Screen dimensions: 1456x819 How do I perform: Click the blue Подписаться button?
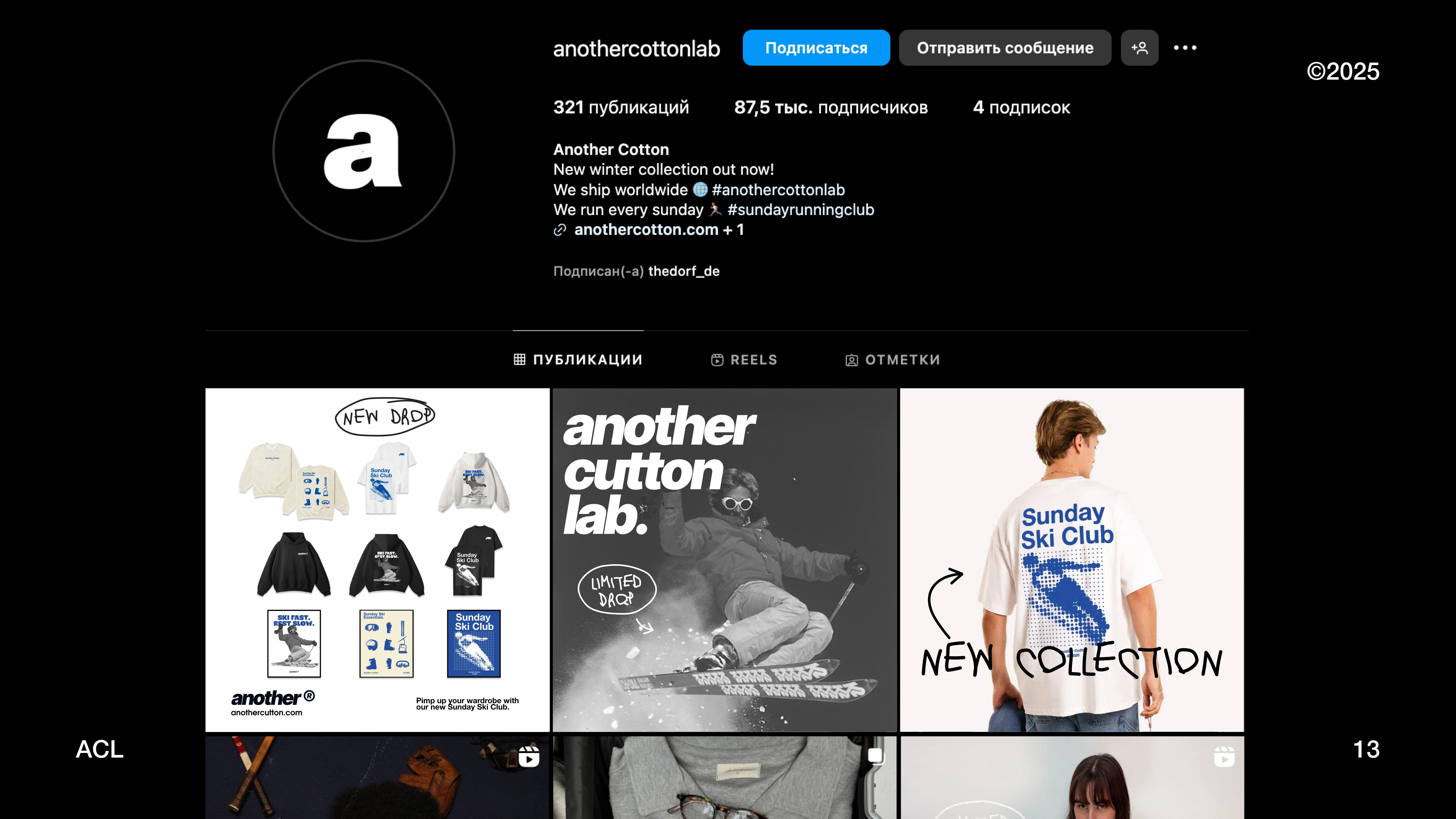coord(816,48)
